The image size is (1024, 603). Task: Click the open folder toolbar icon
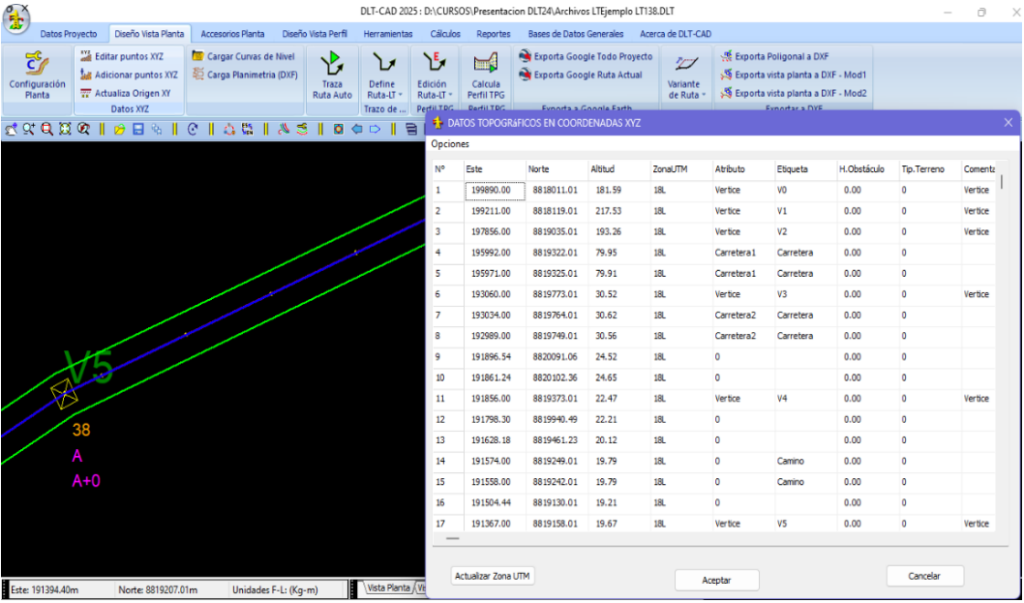[120, 129]
